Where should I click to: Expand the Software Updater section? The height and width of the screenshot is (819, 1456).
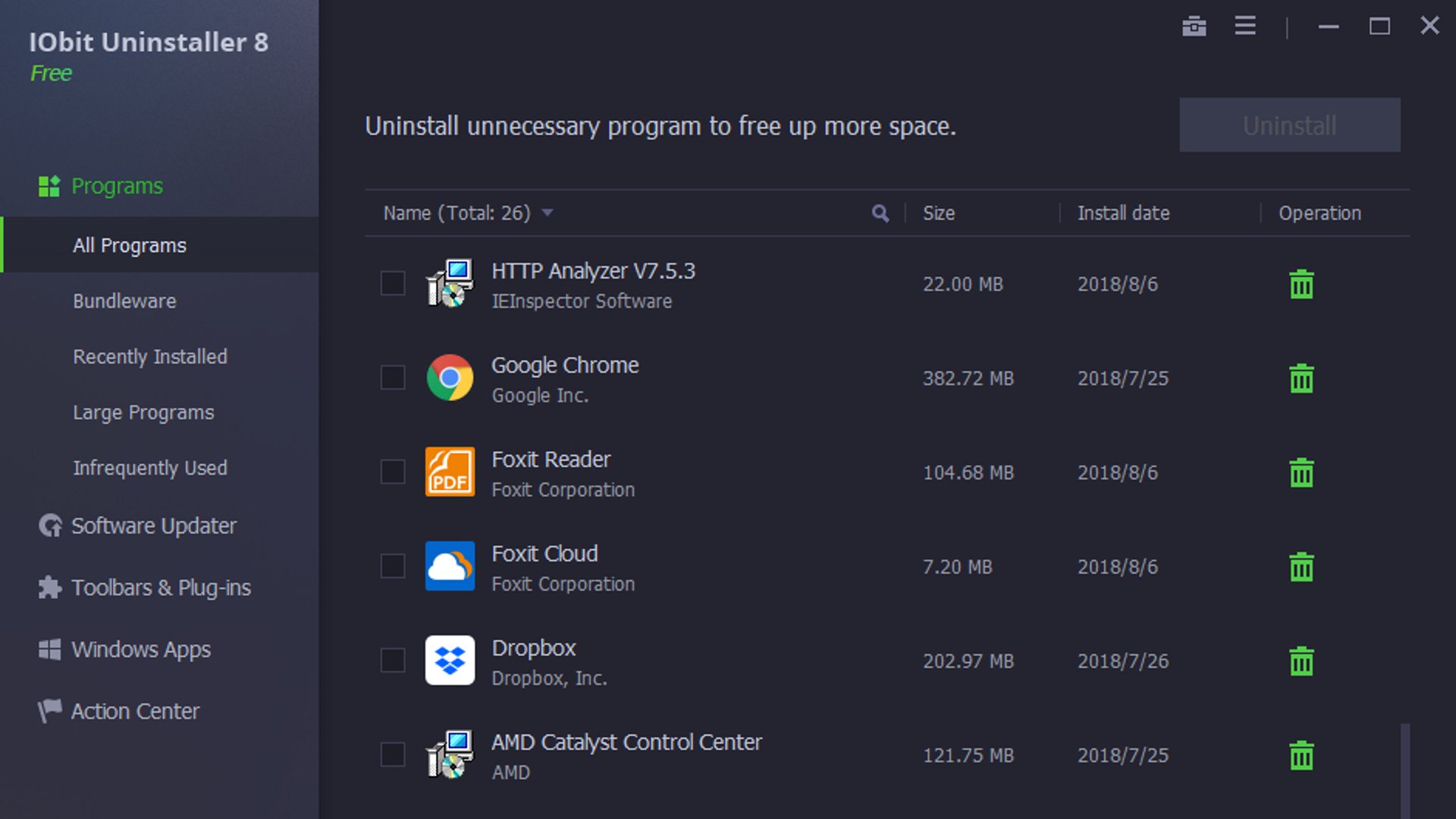pos(153,526)
